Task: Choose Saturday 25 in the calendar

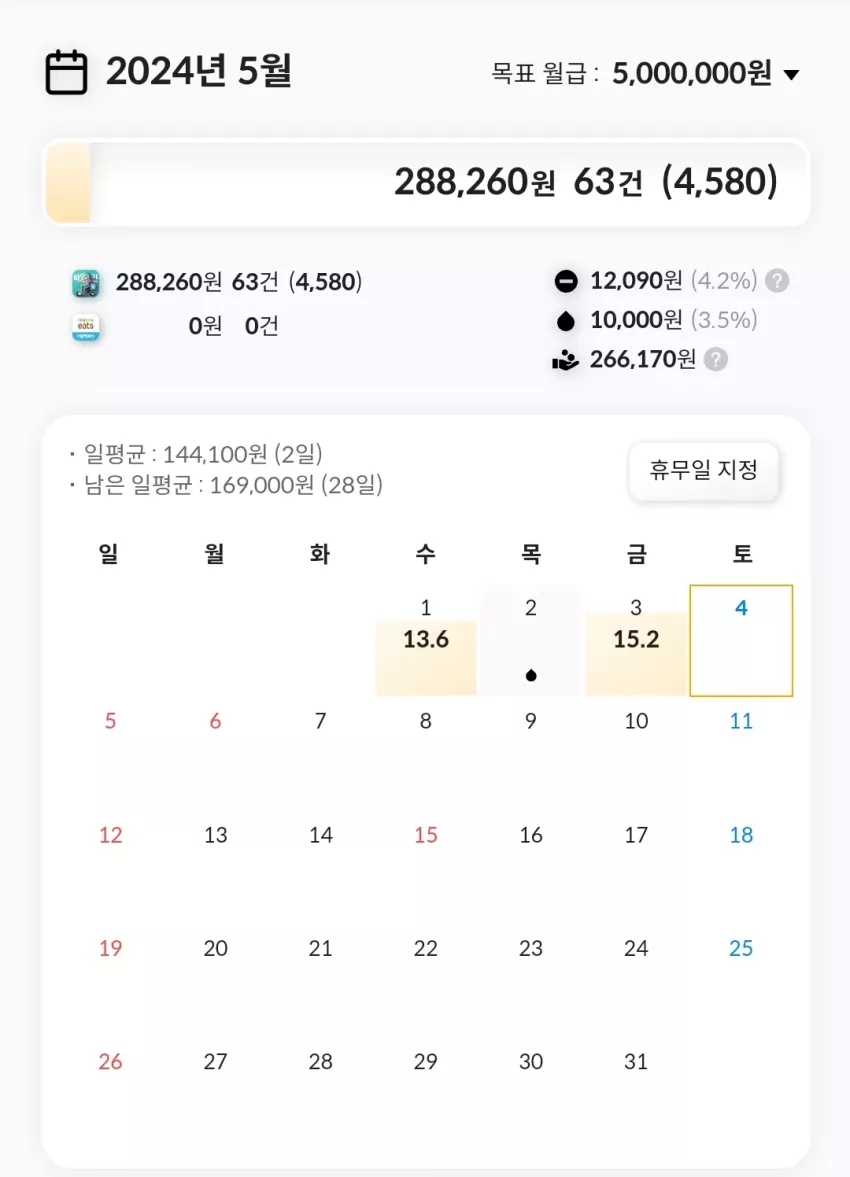Action: [741, 948]
